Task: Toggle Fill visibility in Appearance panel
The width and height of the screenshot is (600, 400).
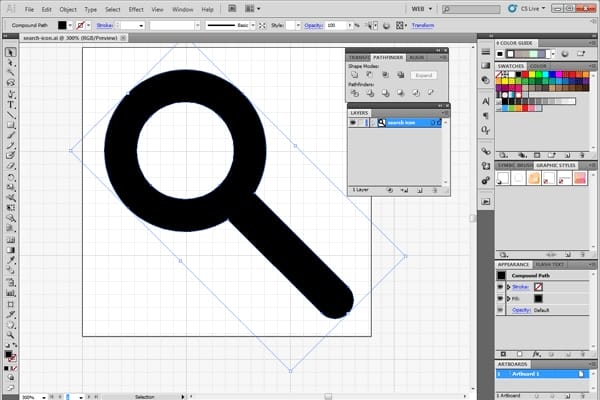Action: pos(500,298)
